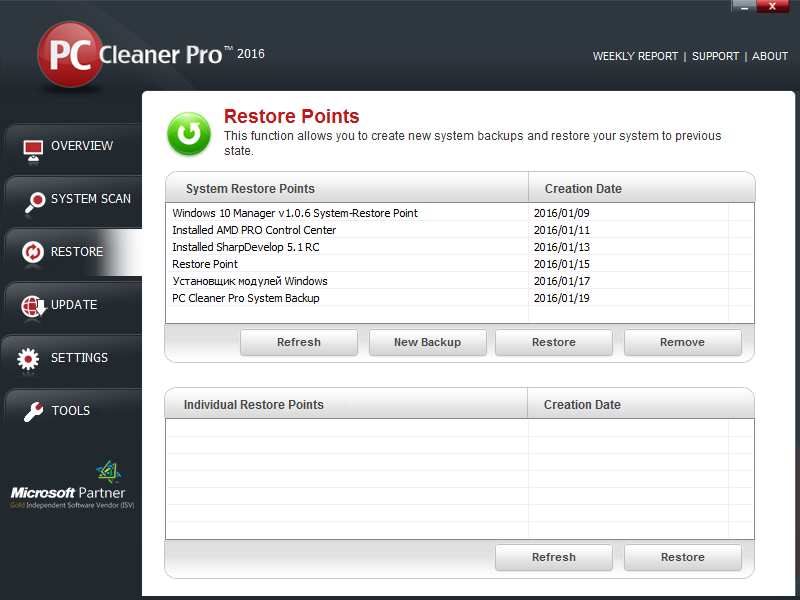Switch to SYSTEM SCAN section

(x=73, y=202)
